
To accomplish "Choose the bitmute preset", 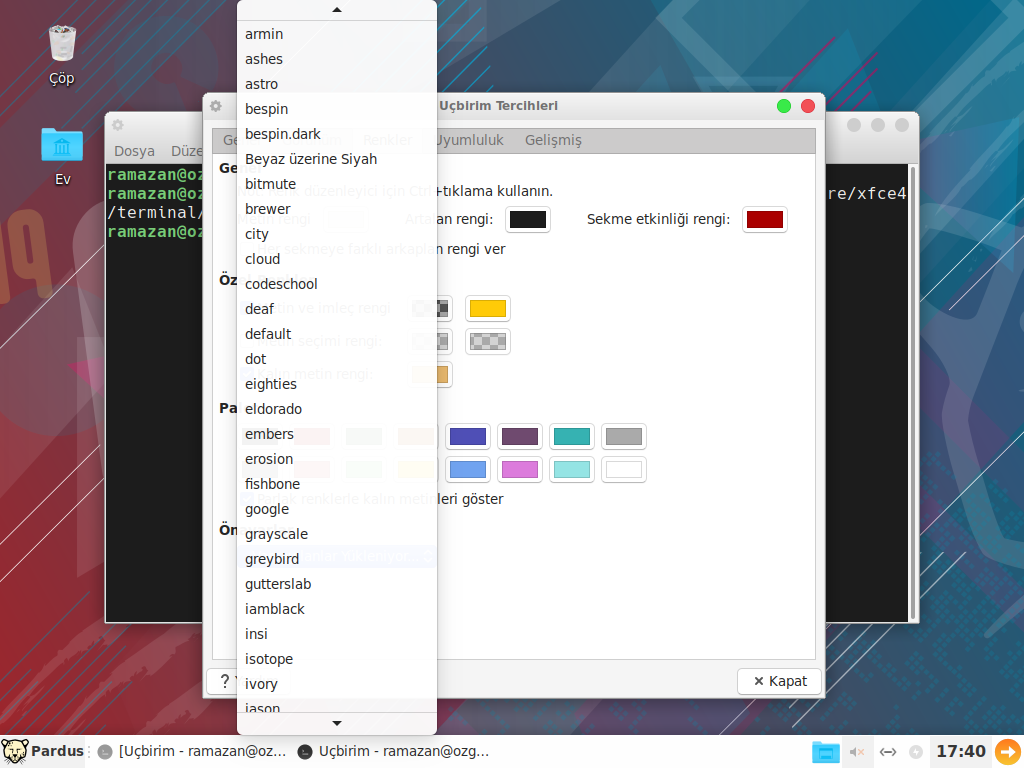I will pos(337,184).
